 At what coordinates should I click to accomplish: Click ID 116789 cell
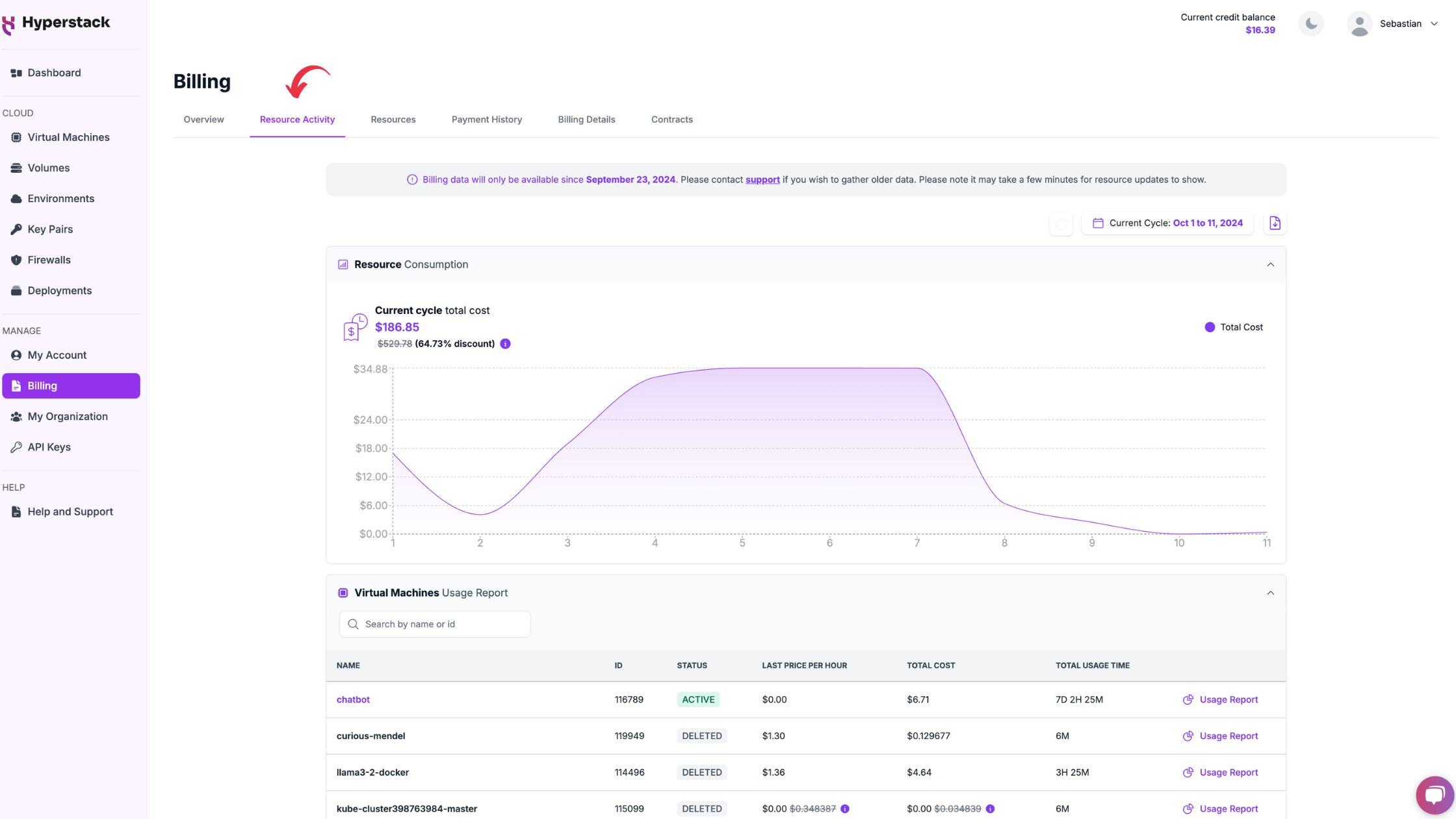pyautogui.click(x=629, y=699)
